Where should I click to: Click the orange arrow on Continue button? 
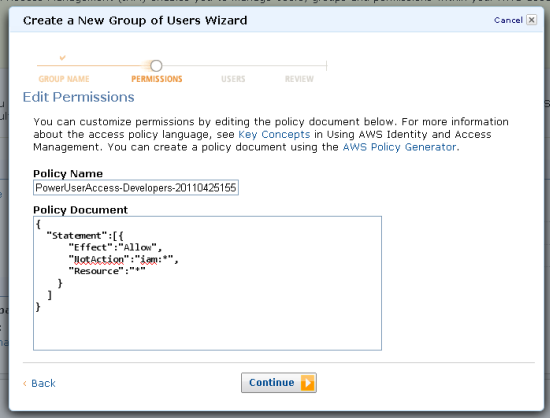click(307, 383)
